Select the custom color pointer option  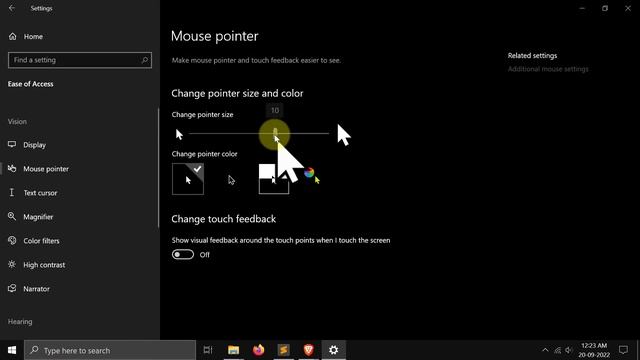(312, 176)
